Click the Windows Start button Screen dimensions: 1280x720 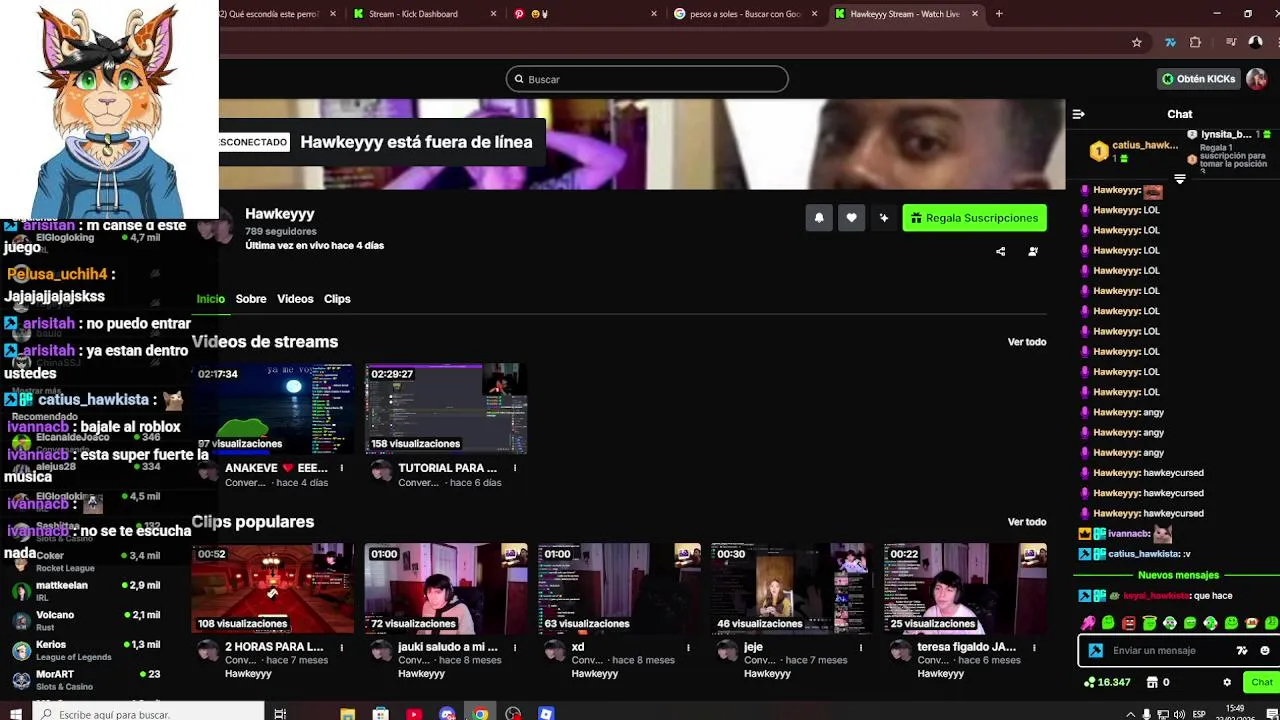click(x=15, y=713)
